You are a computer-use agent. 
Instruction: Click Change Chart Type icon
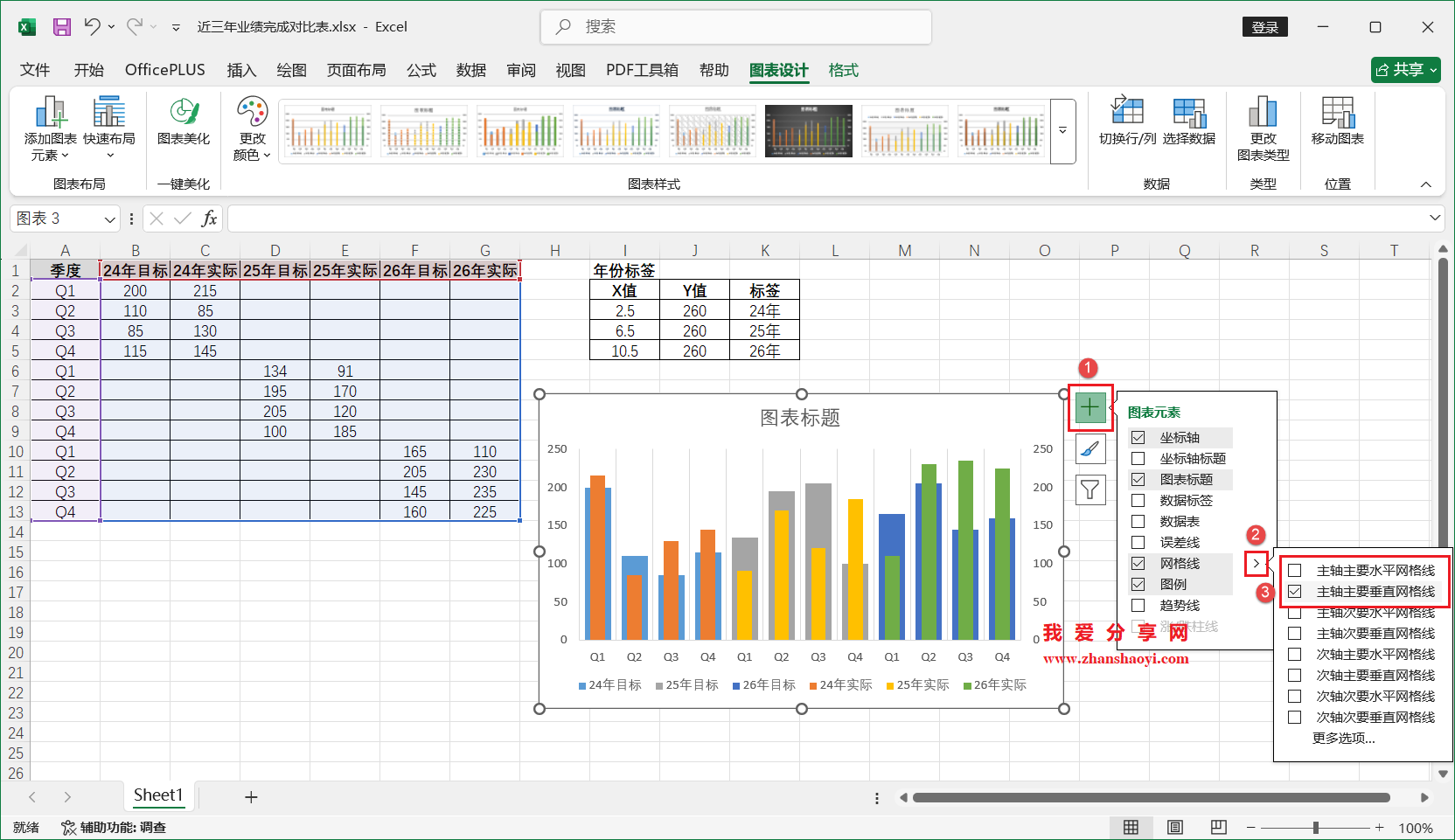(1264, 128)
